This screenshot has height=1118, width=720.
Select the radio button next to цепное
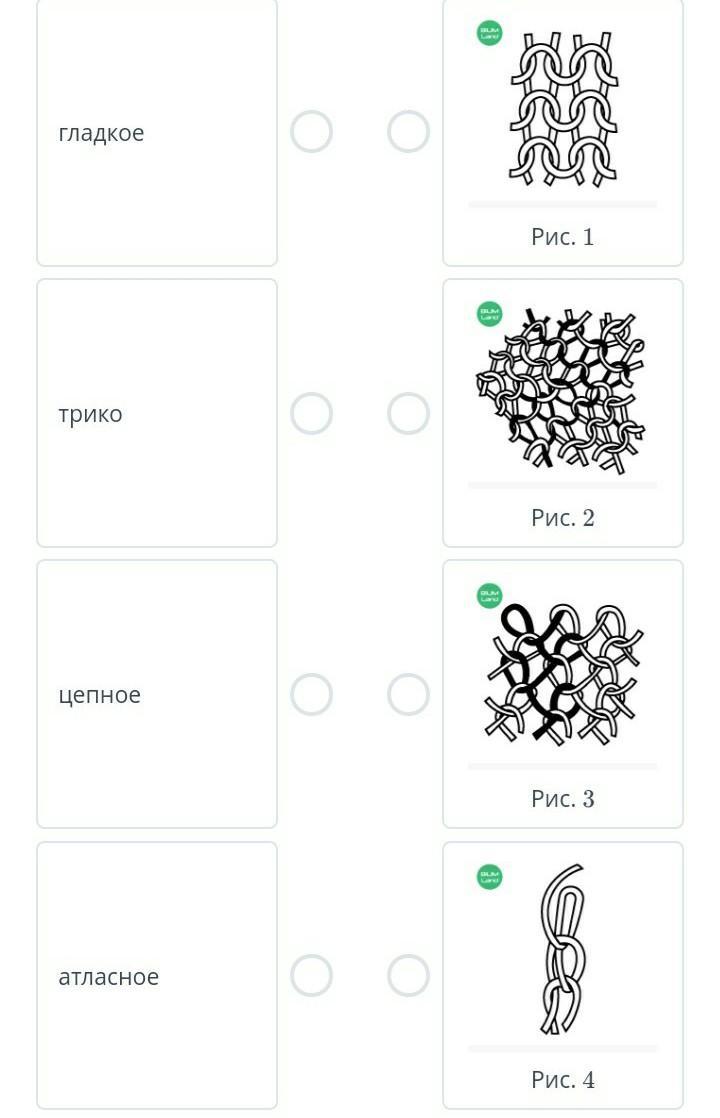tap(312, 694)
